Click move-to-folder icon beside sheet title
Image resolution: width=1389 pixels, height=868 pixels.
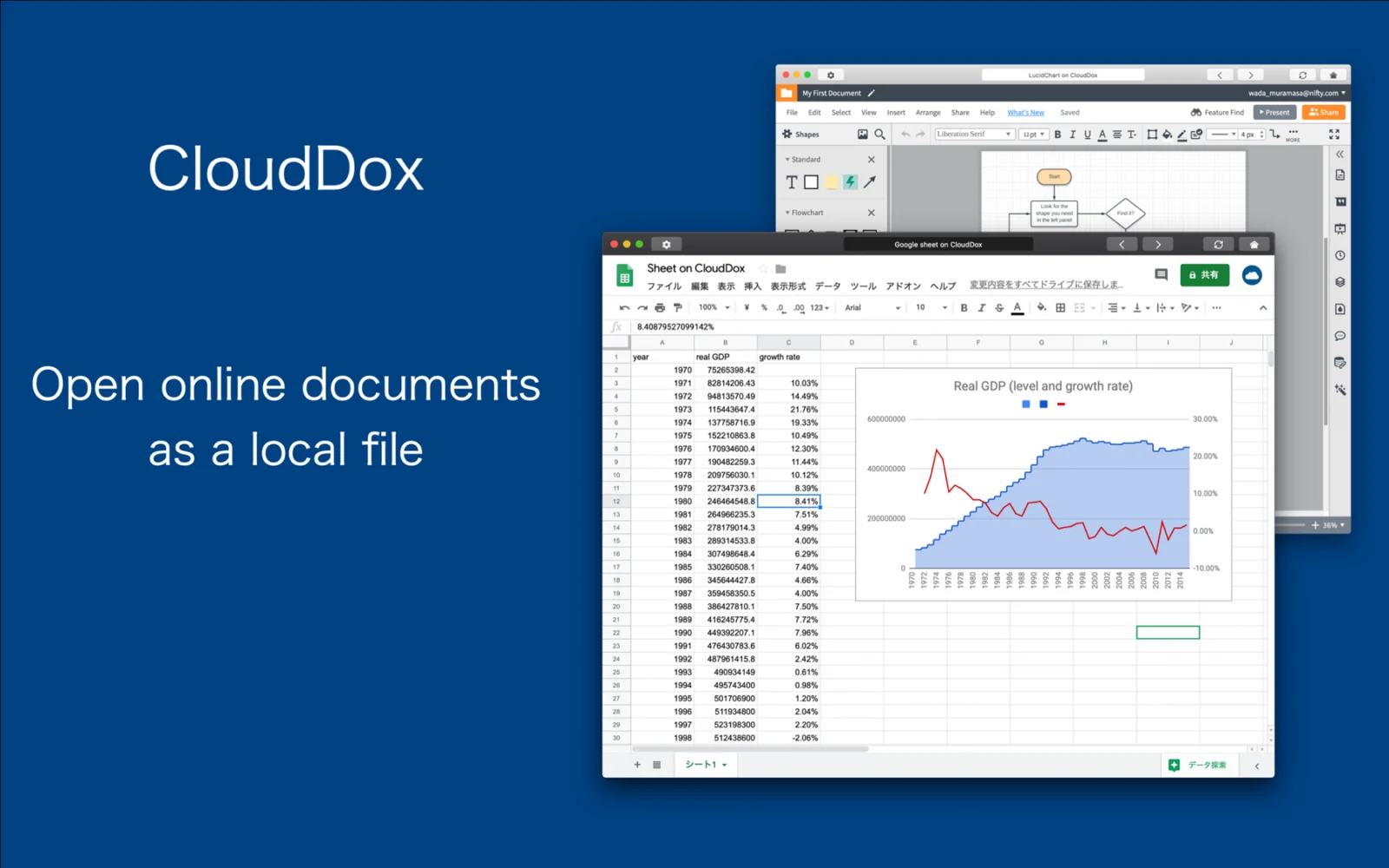click(780, 269)
